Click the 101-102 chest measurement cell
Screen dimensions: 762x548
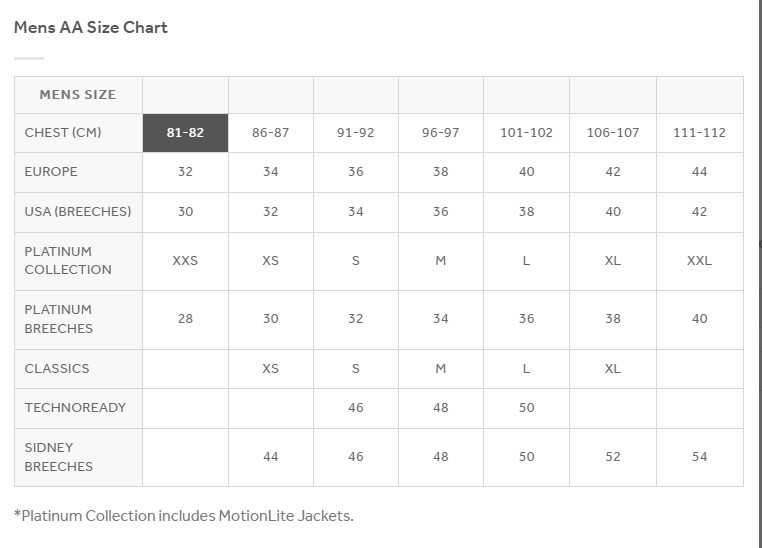coord(526,133)
